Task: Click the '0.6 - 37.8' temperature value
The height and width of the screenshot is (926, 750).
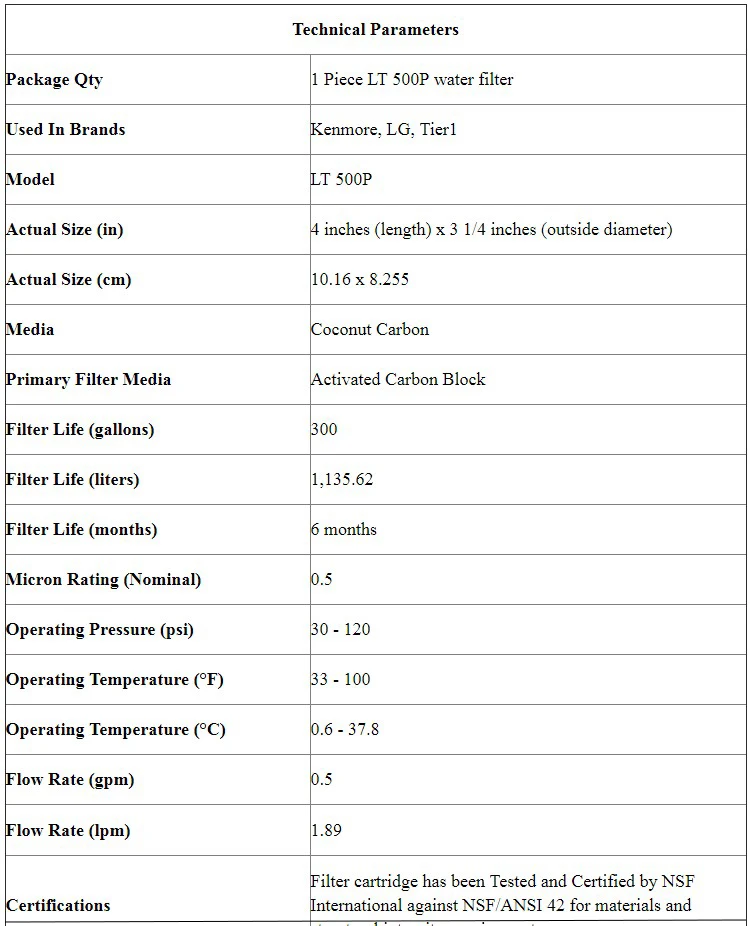Action: tap(344, 729)
